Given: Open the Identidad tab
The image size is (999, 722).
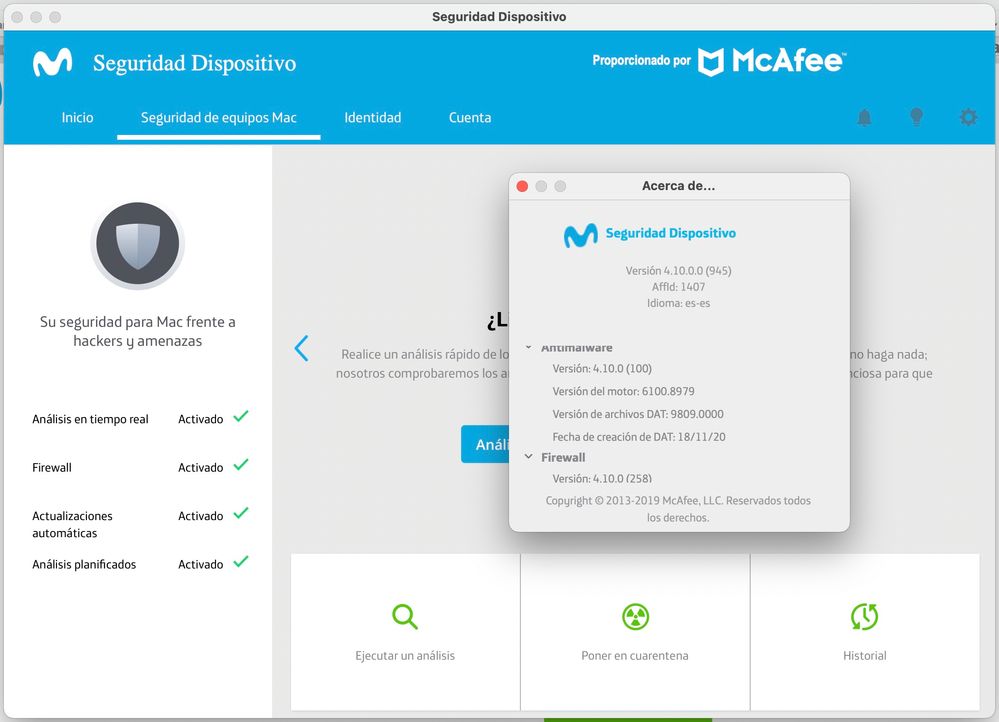Looking at the screenshot, I should (372, 117).
